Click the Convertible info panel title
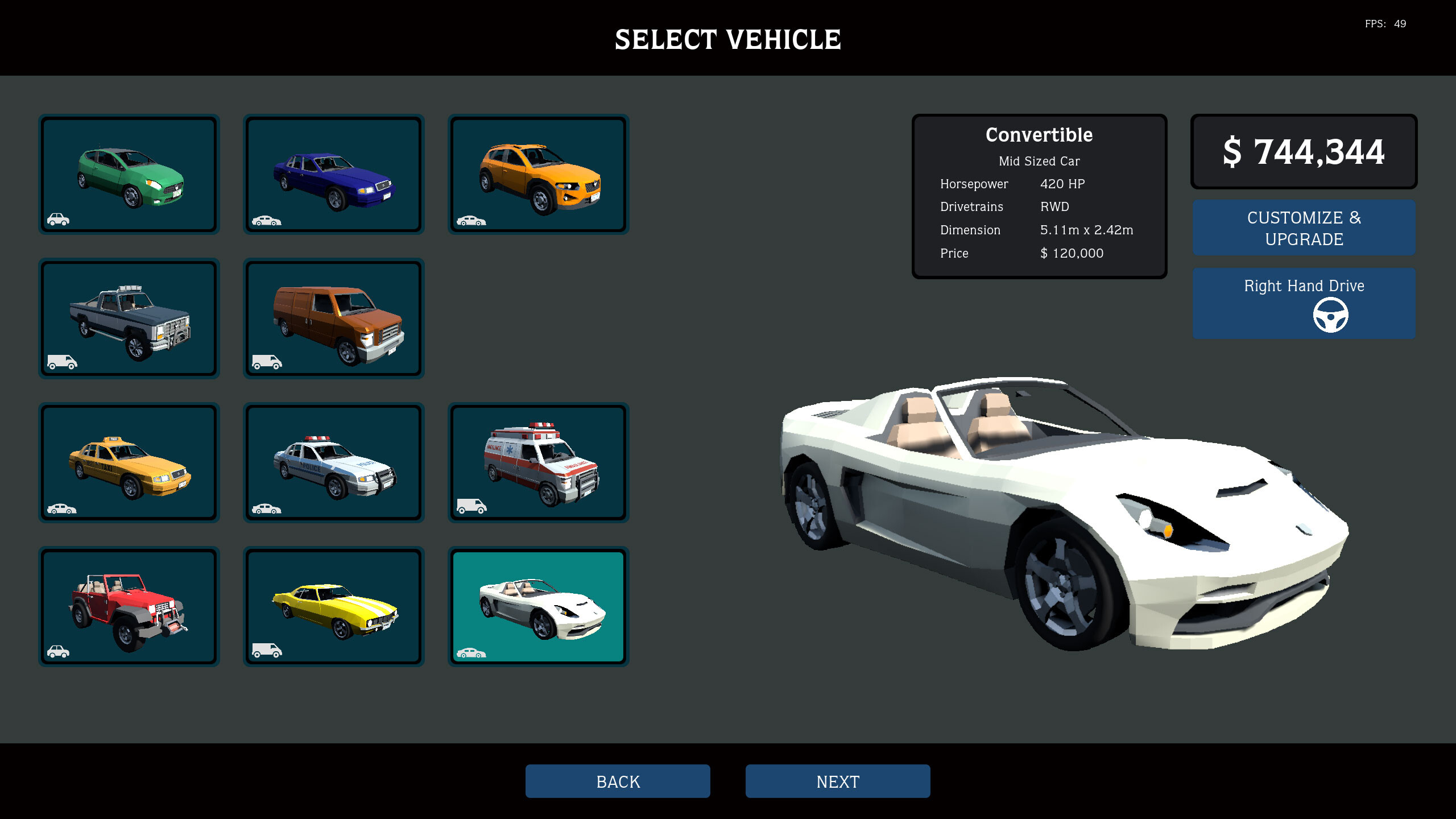 click(1039, 135)
